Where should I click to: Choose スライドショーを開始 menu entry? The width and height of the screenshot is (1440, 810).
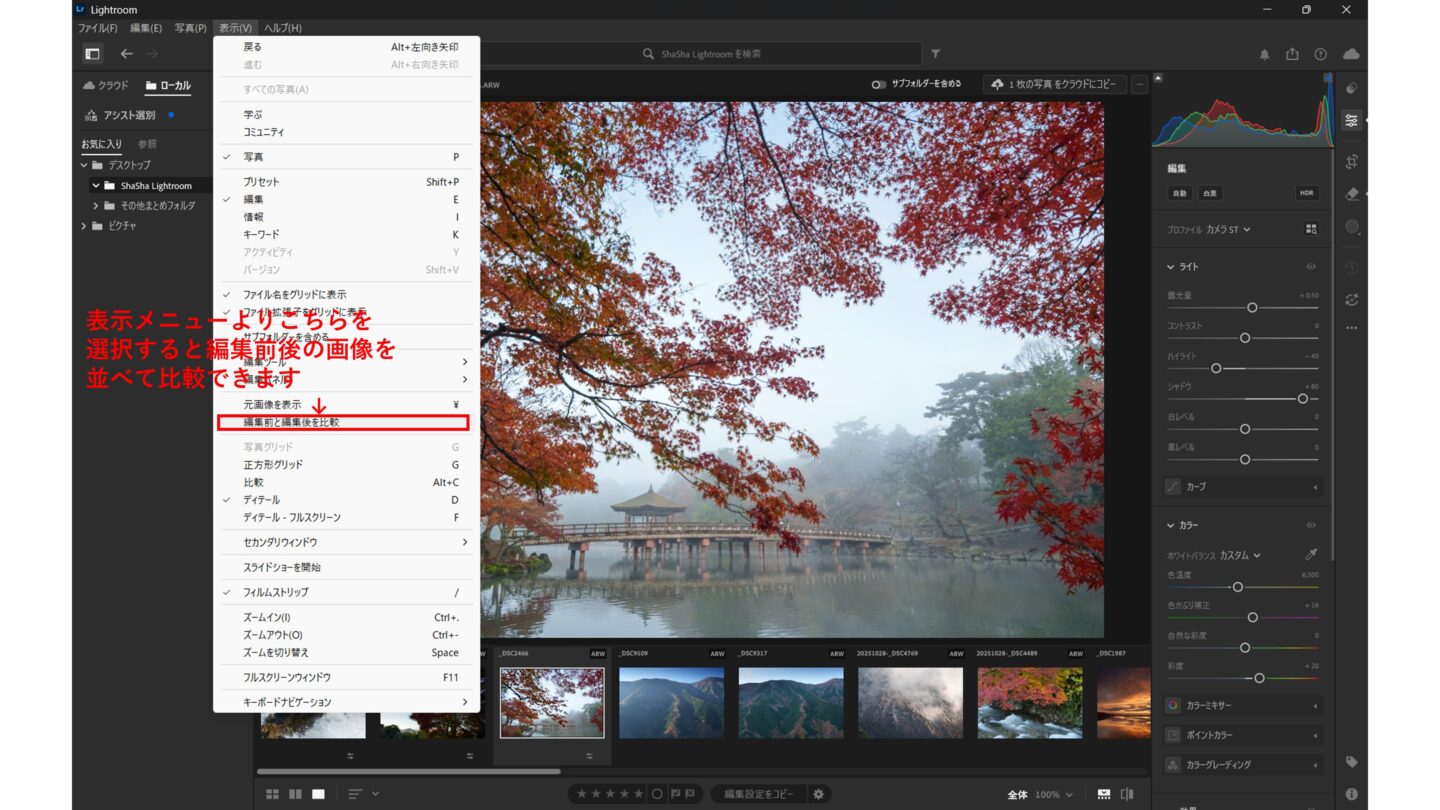[282, 567]
